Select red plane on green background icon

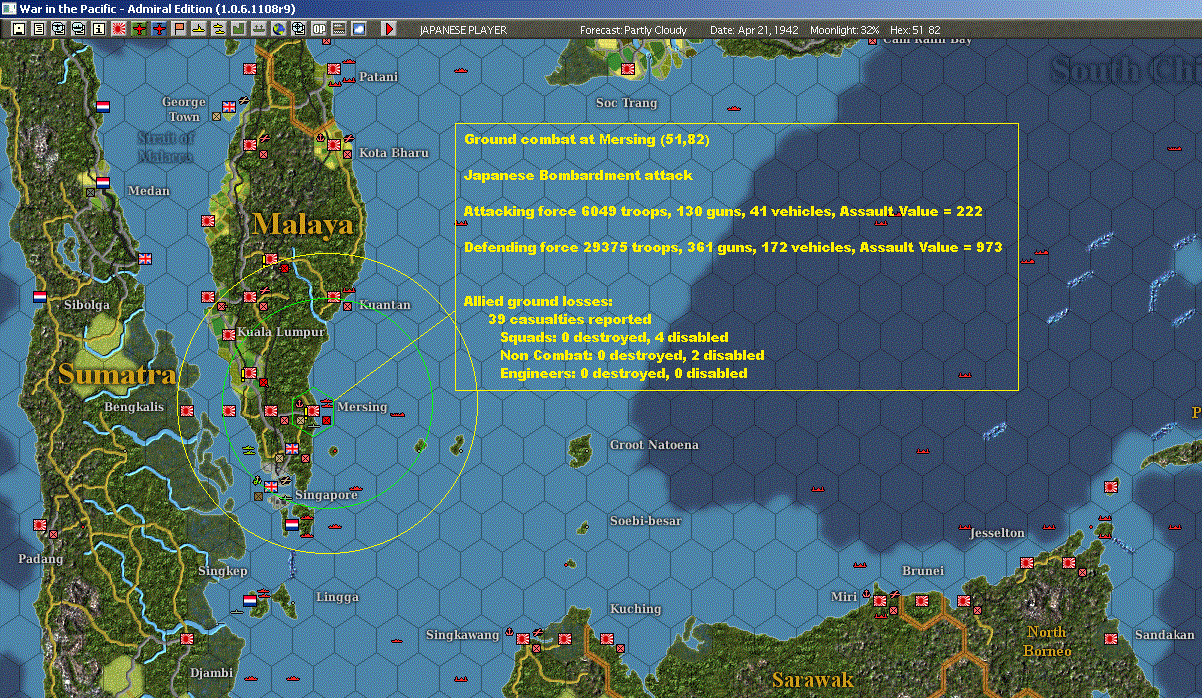point(139,29)
